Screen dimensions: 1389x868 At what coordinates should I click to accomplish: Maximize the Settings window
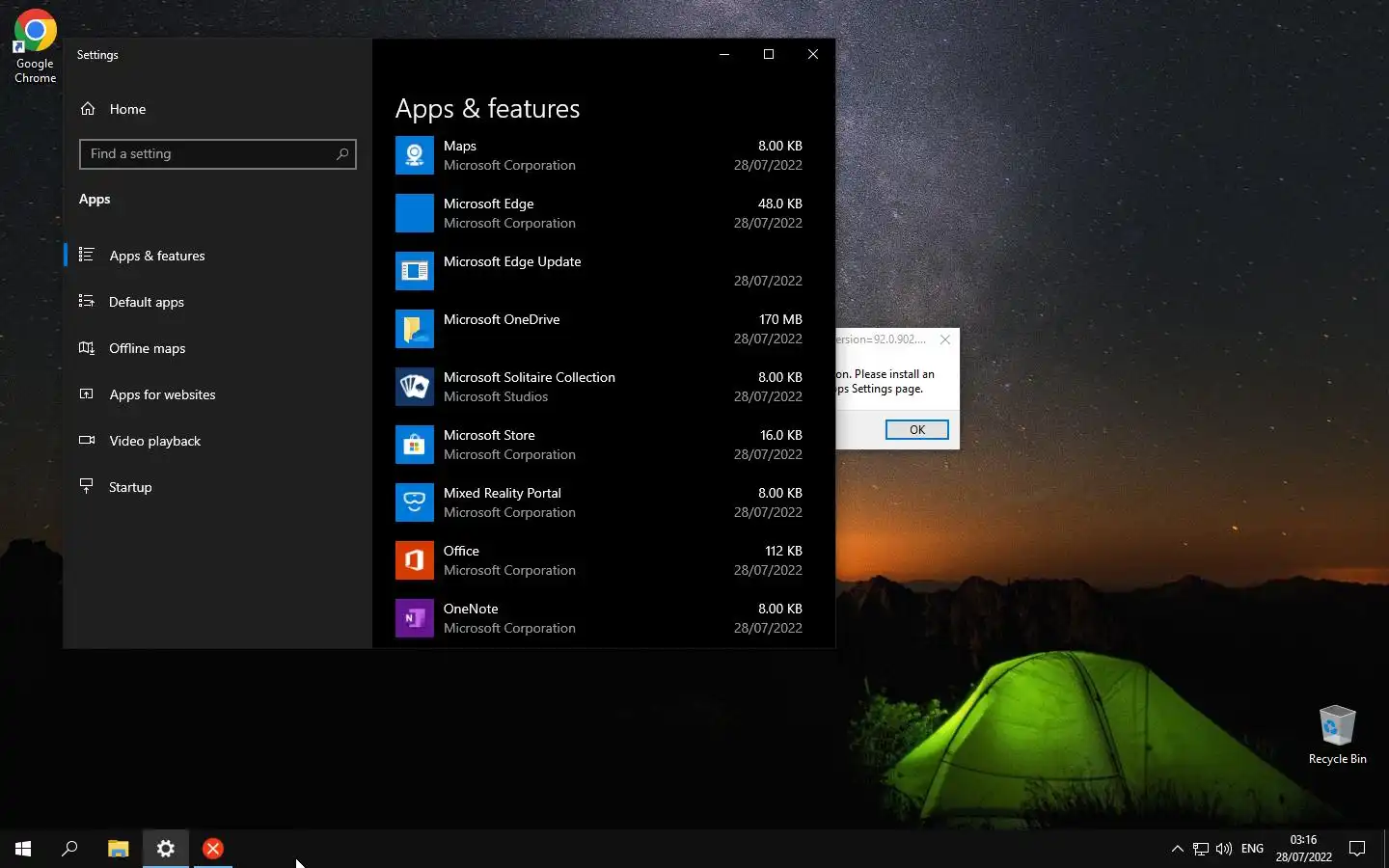coord(769,54)
